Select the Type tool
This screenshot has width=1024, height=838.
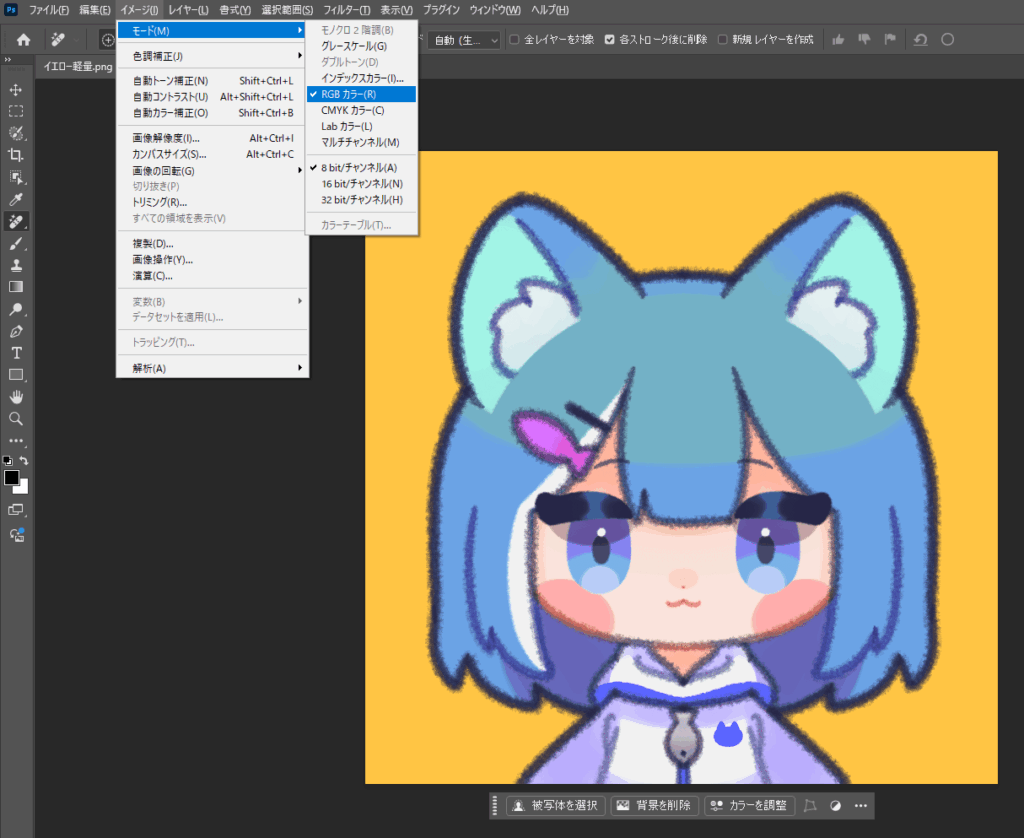tap(16, 352)
